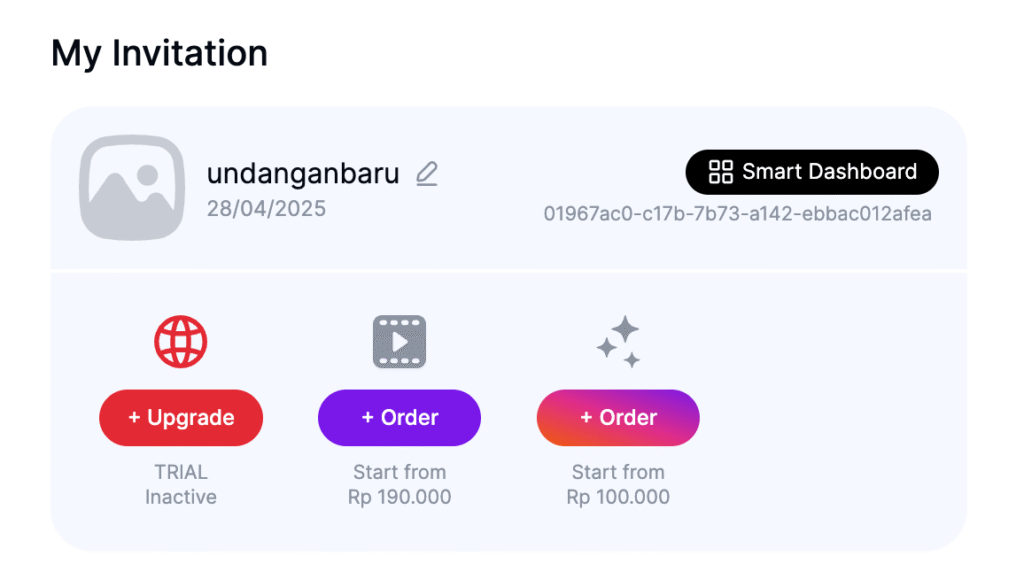1024x579 pixels.
Task: Open the Smart Dashboard button
Action: tap(812, 172)
